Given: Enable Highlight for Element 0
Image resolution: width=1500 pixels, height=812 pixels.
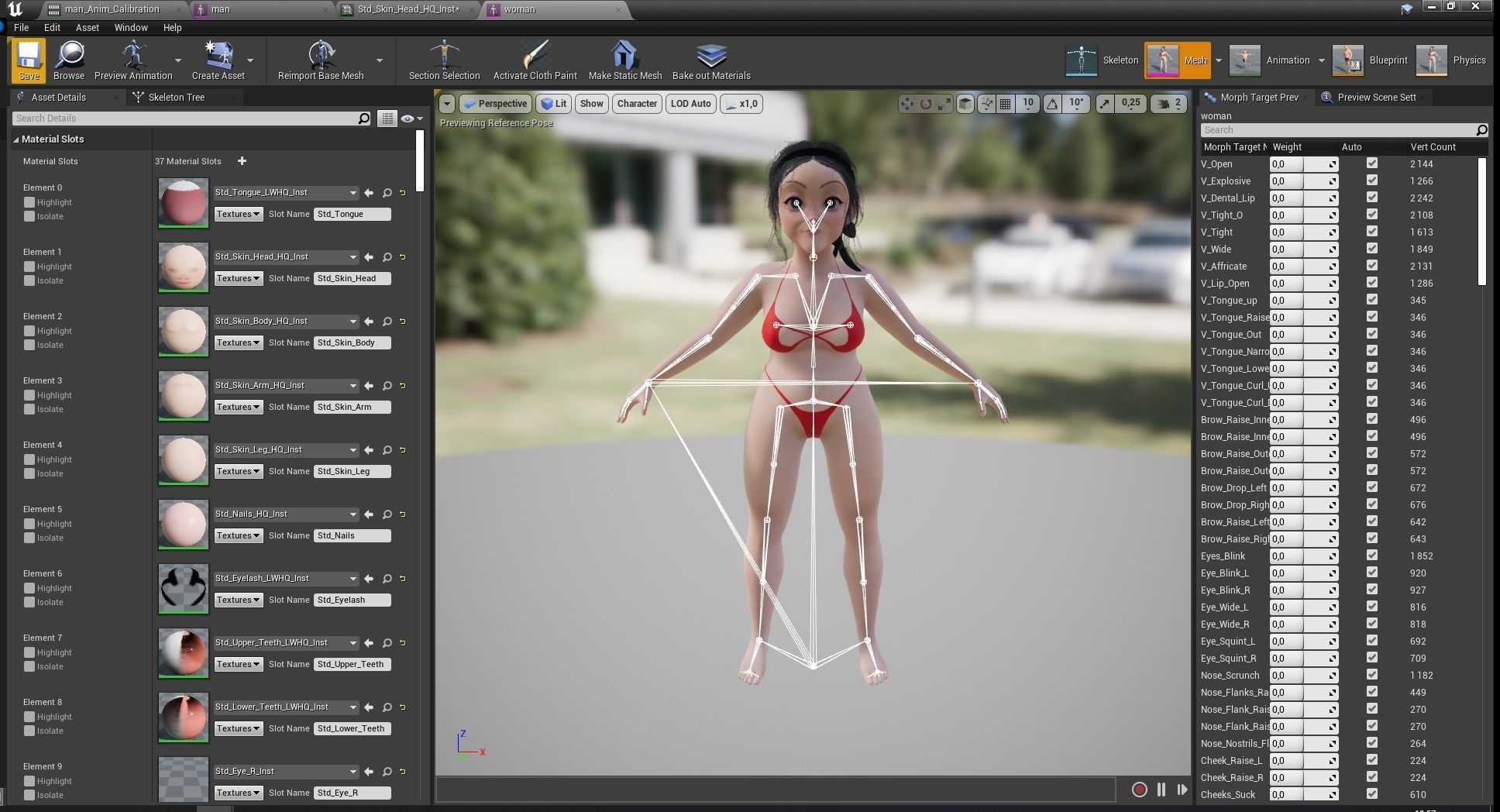Looking at the screenshot, I should tap(29, 202).
